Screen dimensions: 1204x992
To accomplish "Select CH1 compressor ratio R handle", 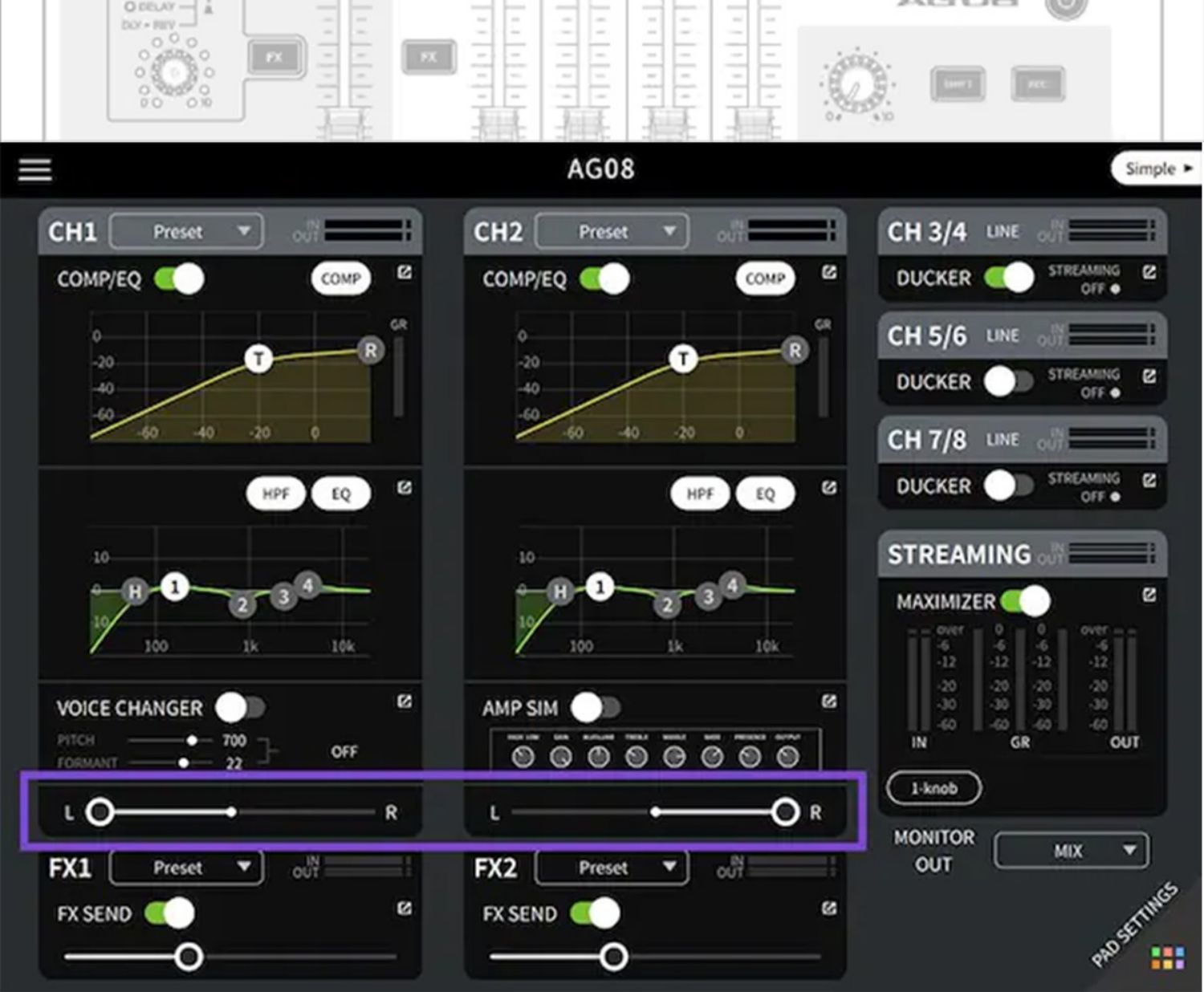I will click(370, 350).
